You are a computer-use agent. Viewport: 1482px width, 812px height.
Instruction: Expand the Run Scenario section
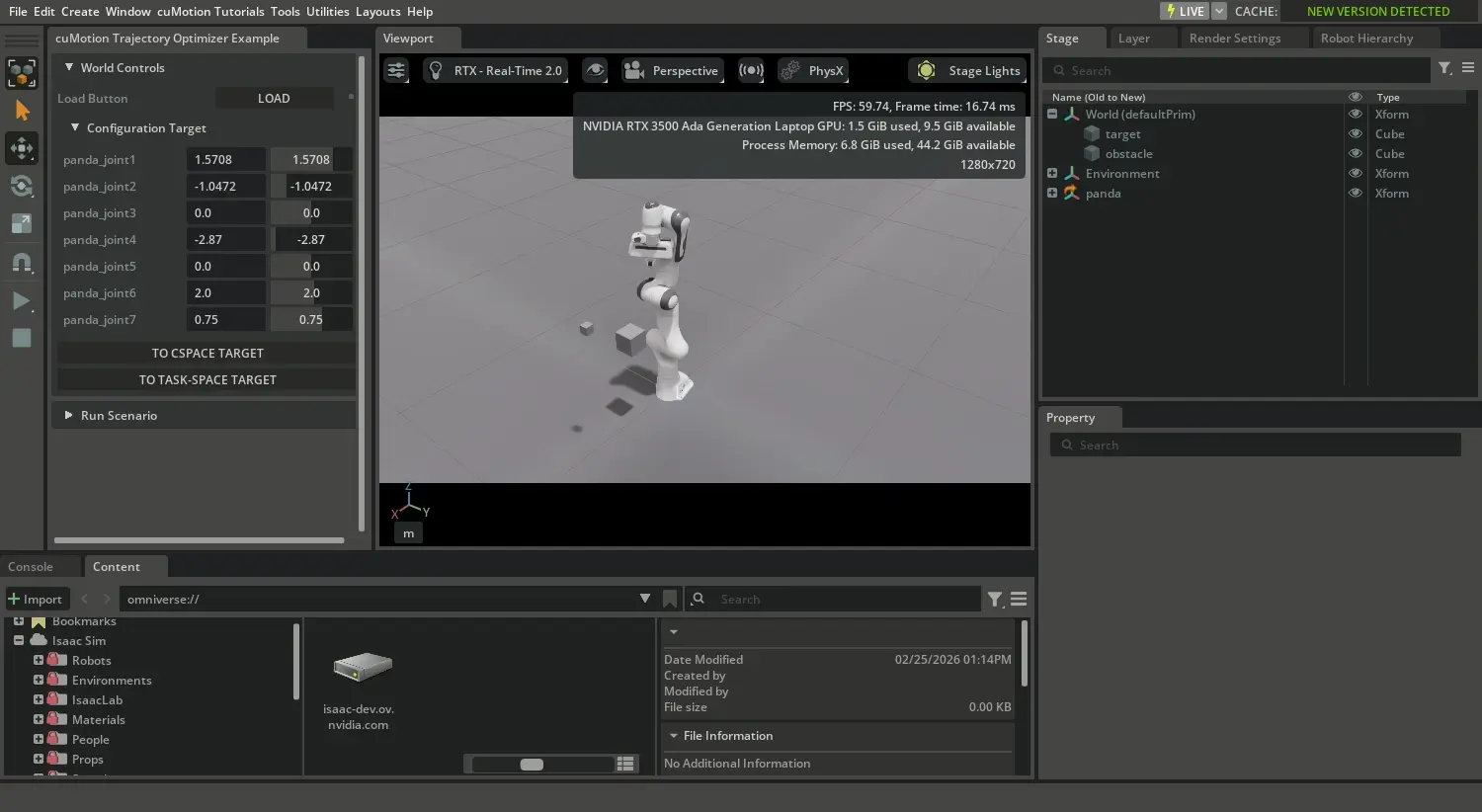[68, 415]
